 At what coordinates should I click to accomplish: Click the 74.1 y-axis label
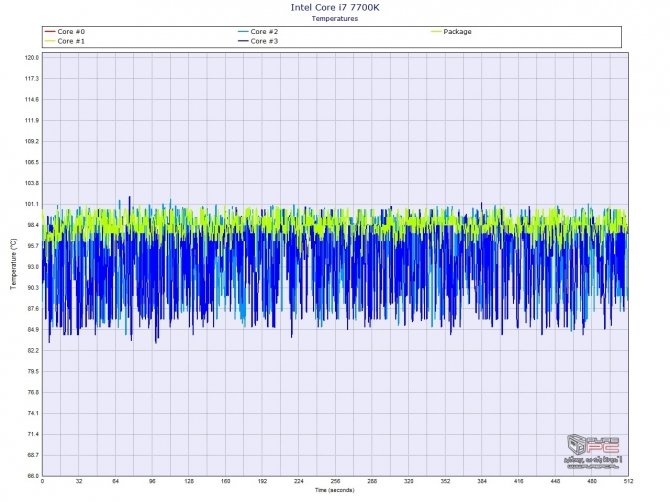32,413
